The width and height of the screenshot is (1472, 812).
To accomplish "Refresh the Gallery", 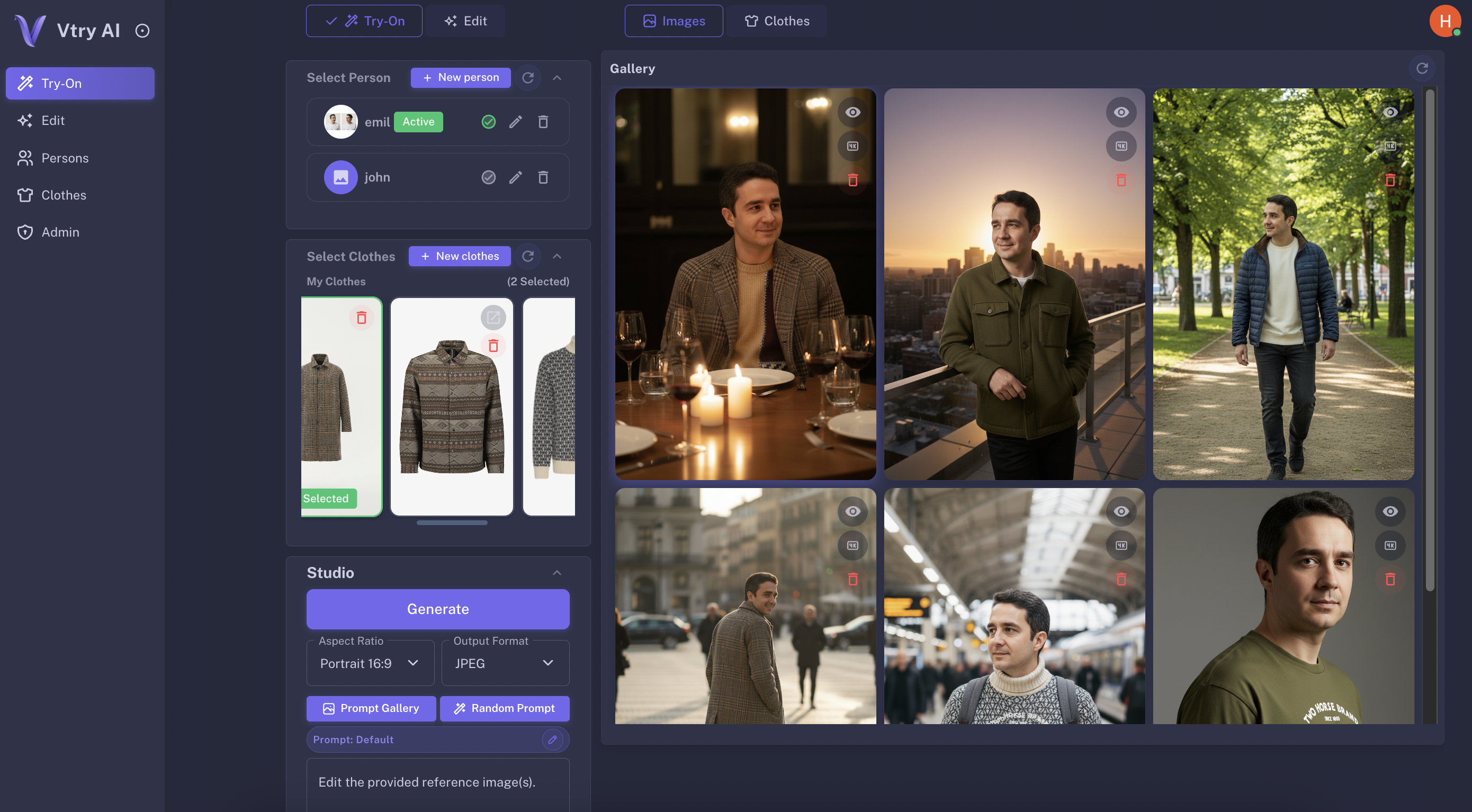I will (x=1423, y=68).
